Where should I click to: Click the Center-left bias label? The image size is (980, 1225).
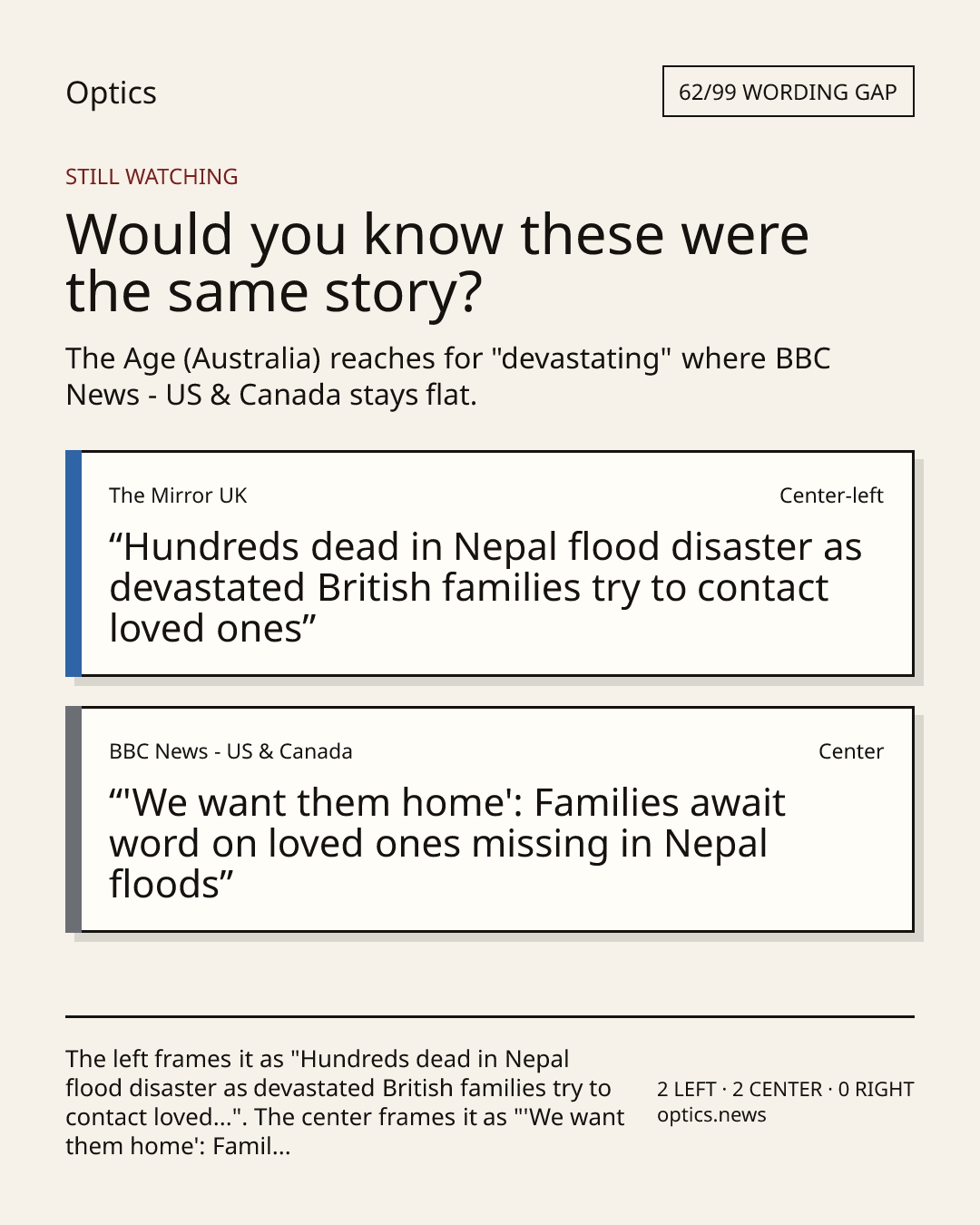[x=831, y=495]
